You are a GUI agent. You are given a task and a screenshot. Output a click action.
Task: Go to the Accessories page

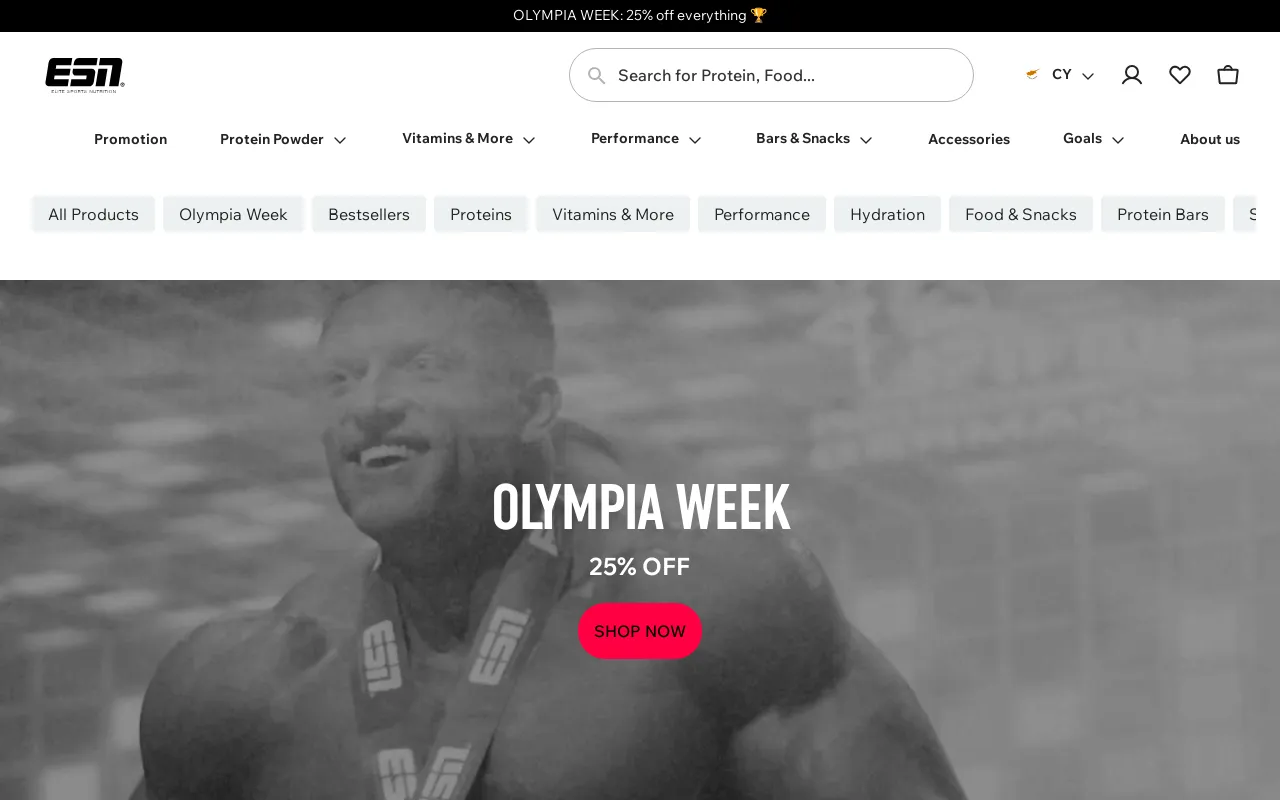(969, 139)
